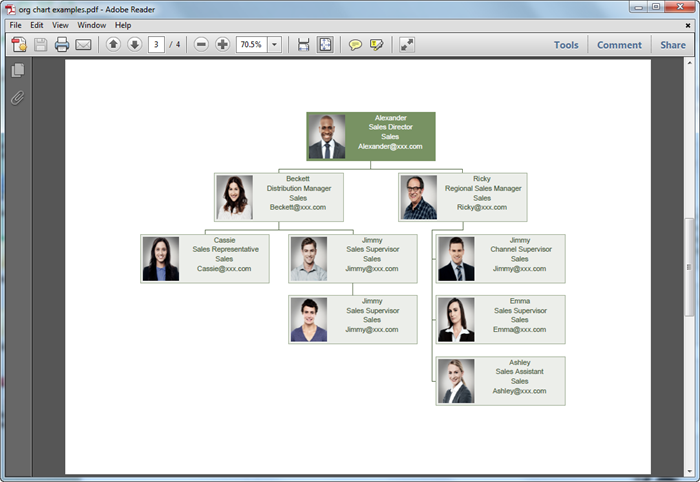Go to next page arrow
The width and height of the screenshot is (700, 482).
point(134,45)
